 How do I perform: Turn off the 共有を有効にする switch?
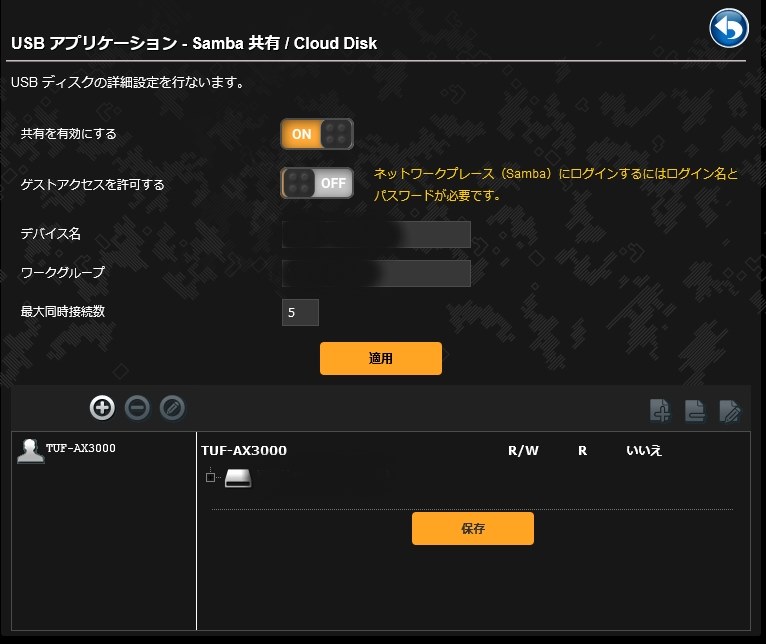click(x=317, y=134)
